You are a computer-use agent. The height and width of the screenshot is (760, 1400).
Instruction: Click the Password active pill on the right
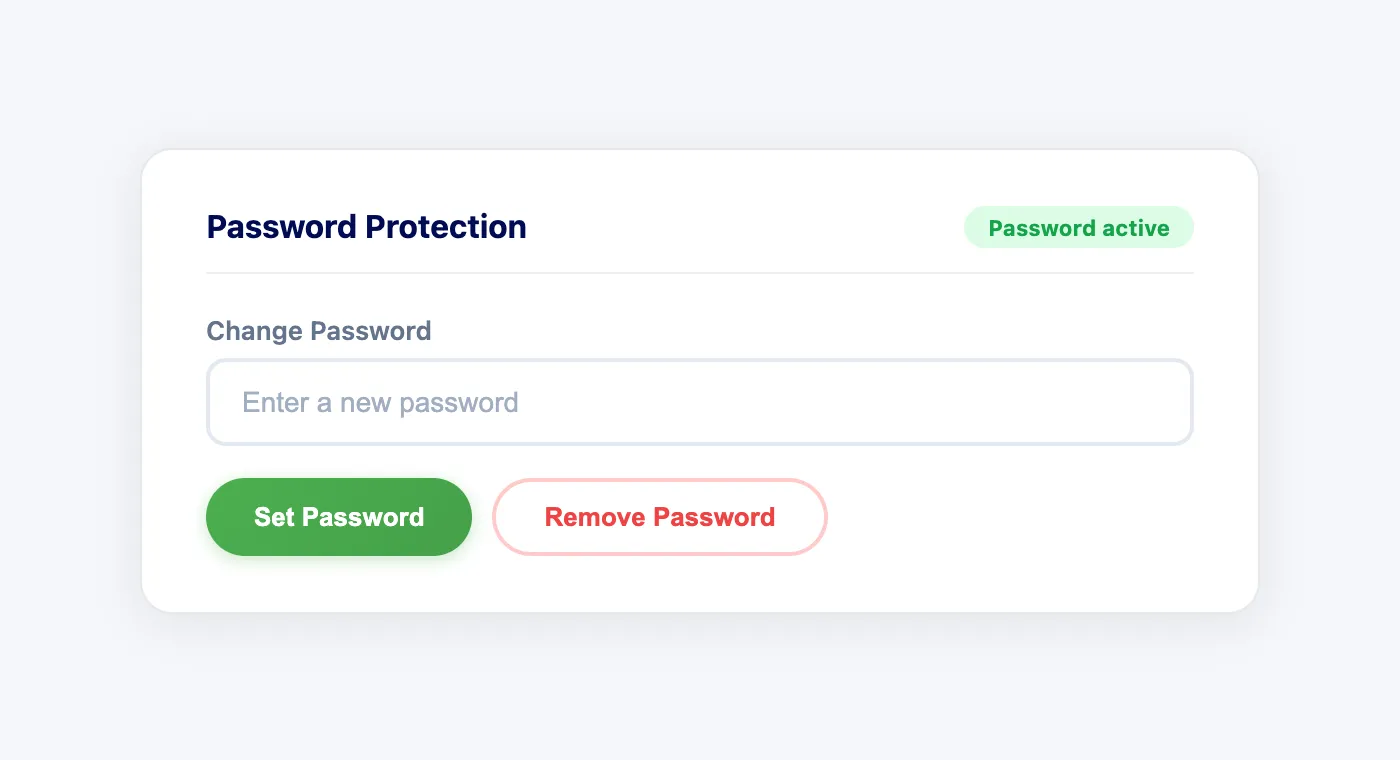pyautogui.click(x=1078, y=227)
